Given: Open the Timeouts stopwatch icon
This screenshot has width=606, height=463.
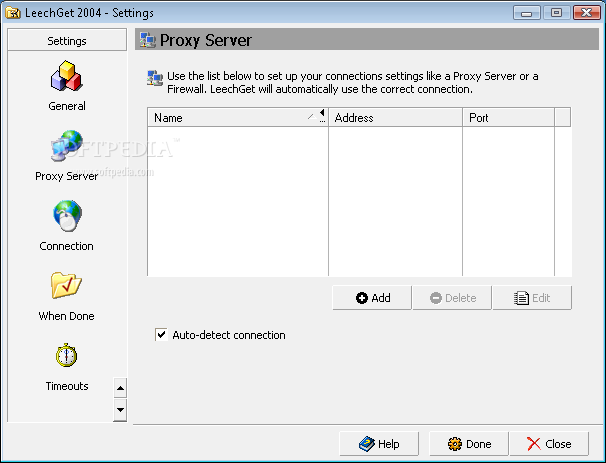Looking at the screenshot, I should click(66, 355).
